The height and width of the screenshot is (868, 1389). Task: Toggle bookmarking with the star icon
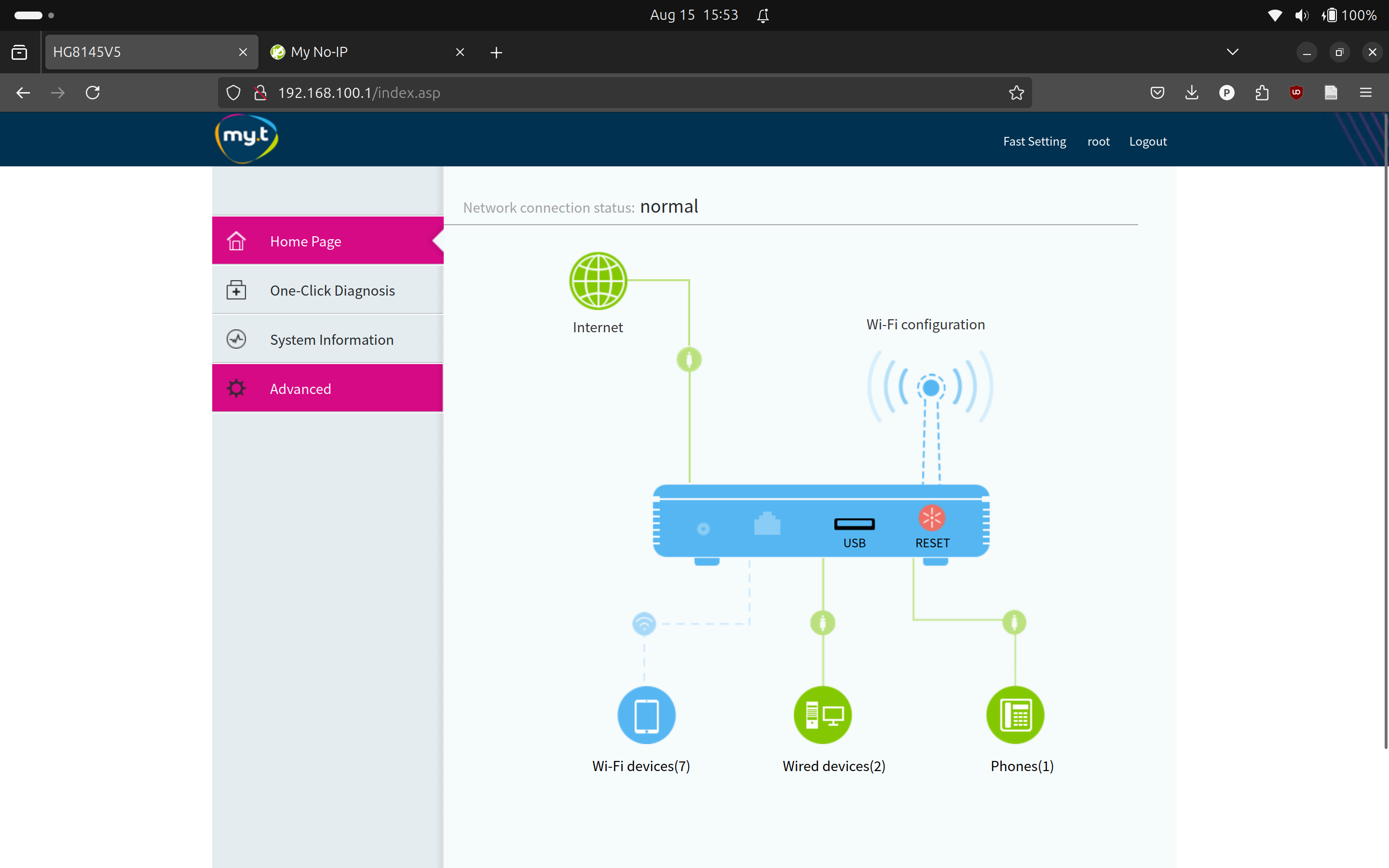click(x=1016, y=93)
